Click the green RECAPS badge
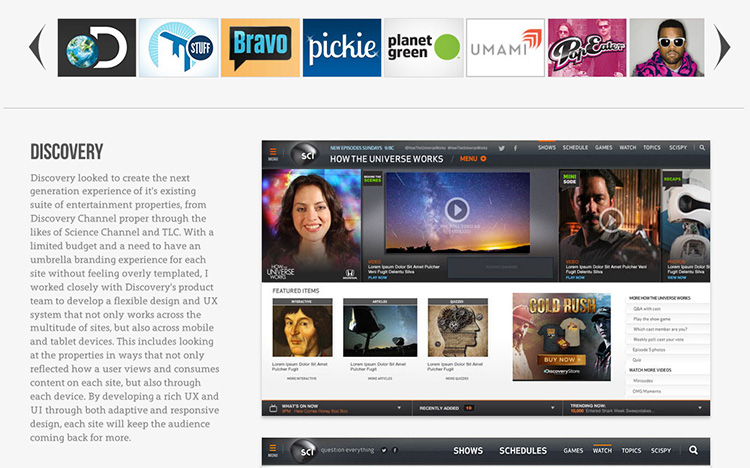 click(x=672, y=179)
